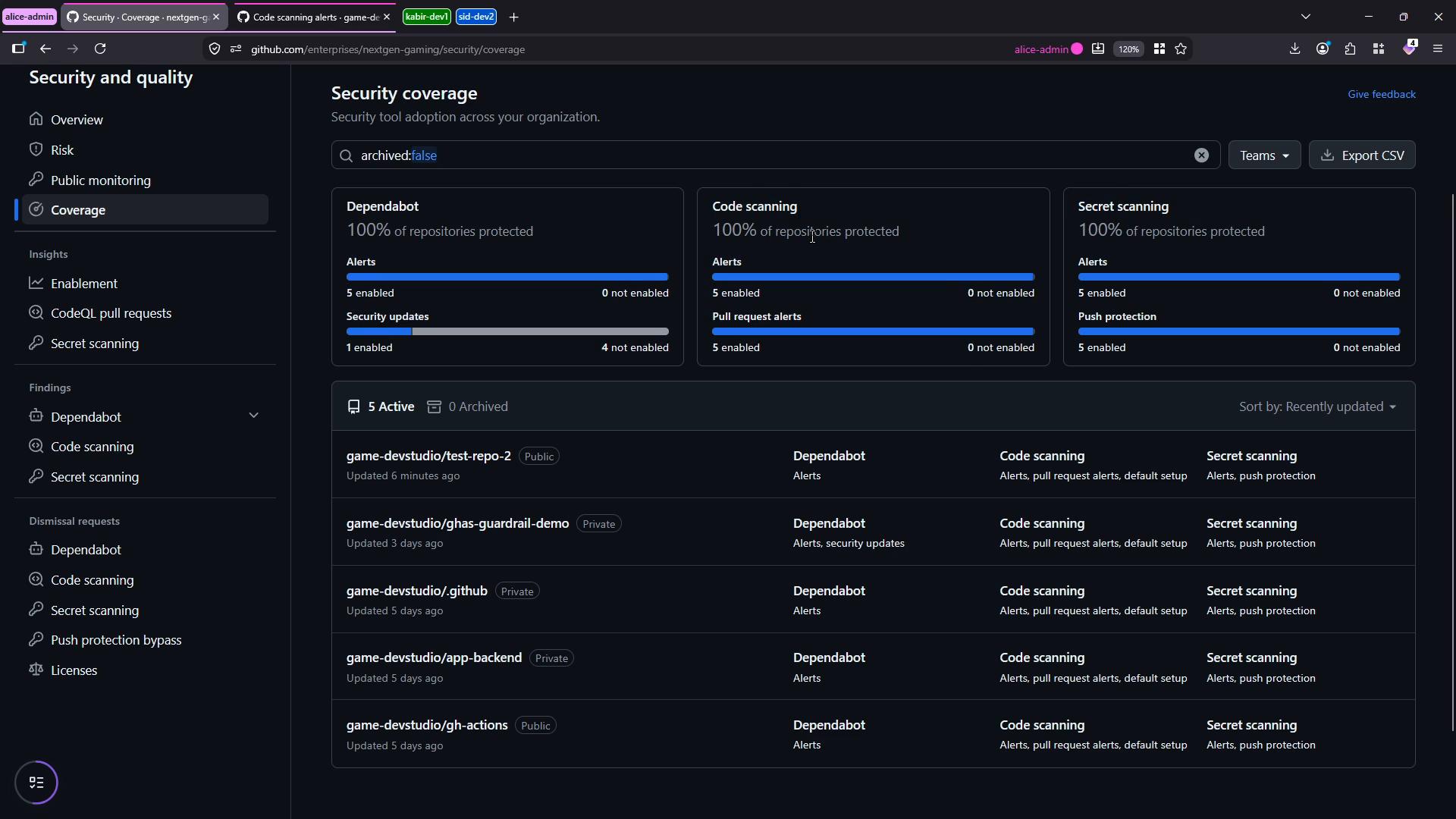Open the browser hamburger menu
Image resolution: width=1456 pixels, height=819 pixels.
[x=1437, y=49]
